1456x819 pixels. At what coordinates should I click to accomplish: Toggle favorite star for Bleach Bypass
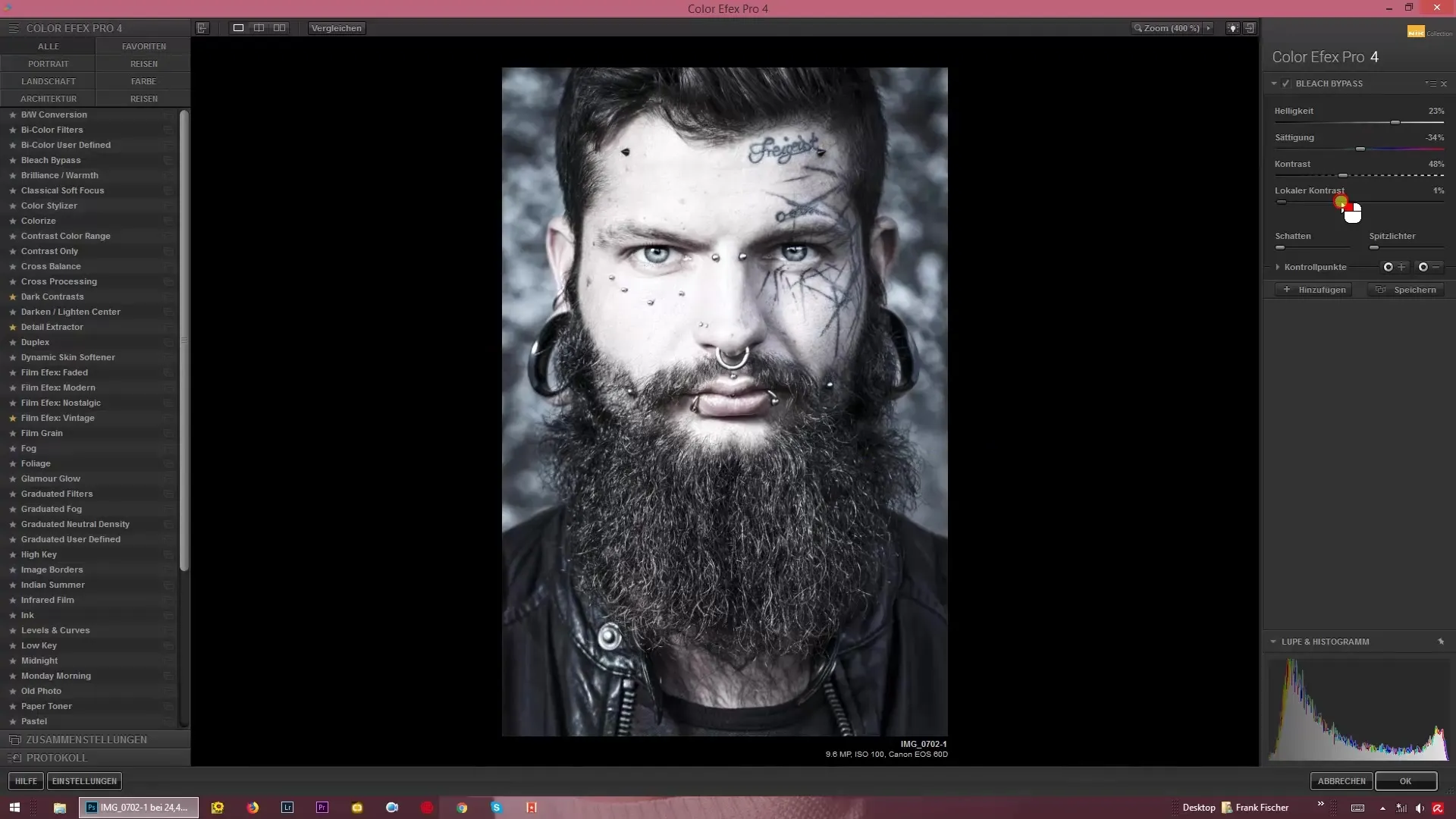pyautogui.click(x=13, y=160)
